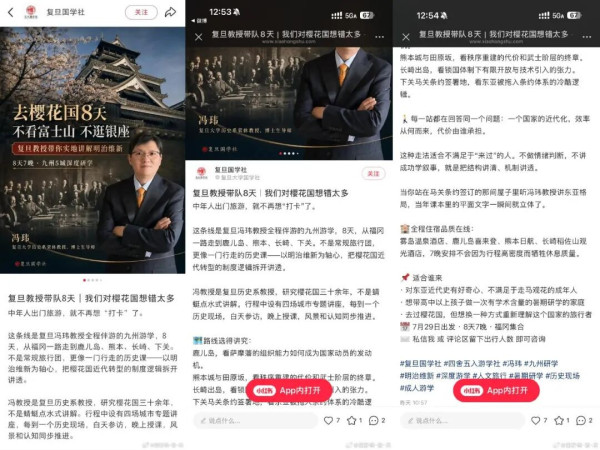Viewport: 600px width, 450px height.
Task: Open the 复旦国学社 avatar in the left header
Action: coord(31,12)
